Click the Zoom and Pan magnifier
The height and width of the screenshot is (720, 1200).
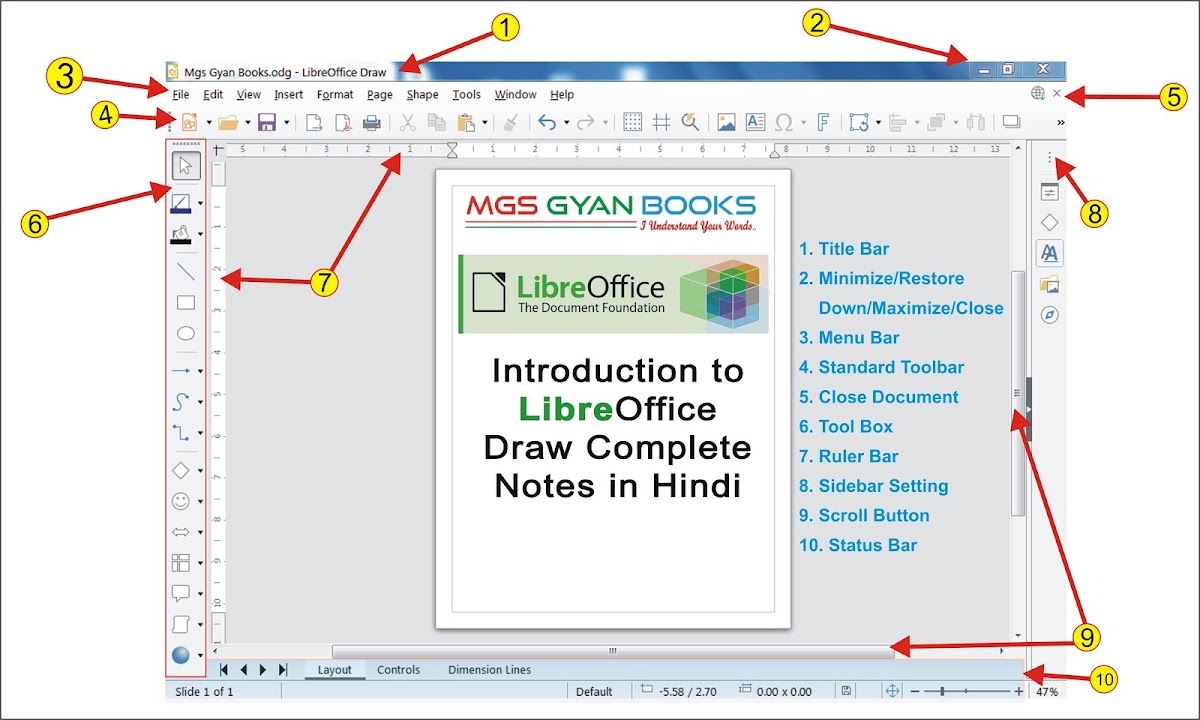tap(690, 122)
